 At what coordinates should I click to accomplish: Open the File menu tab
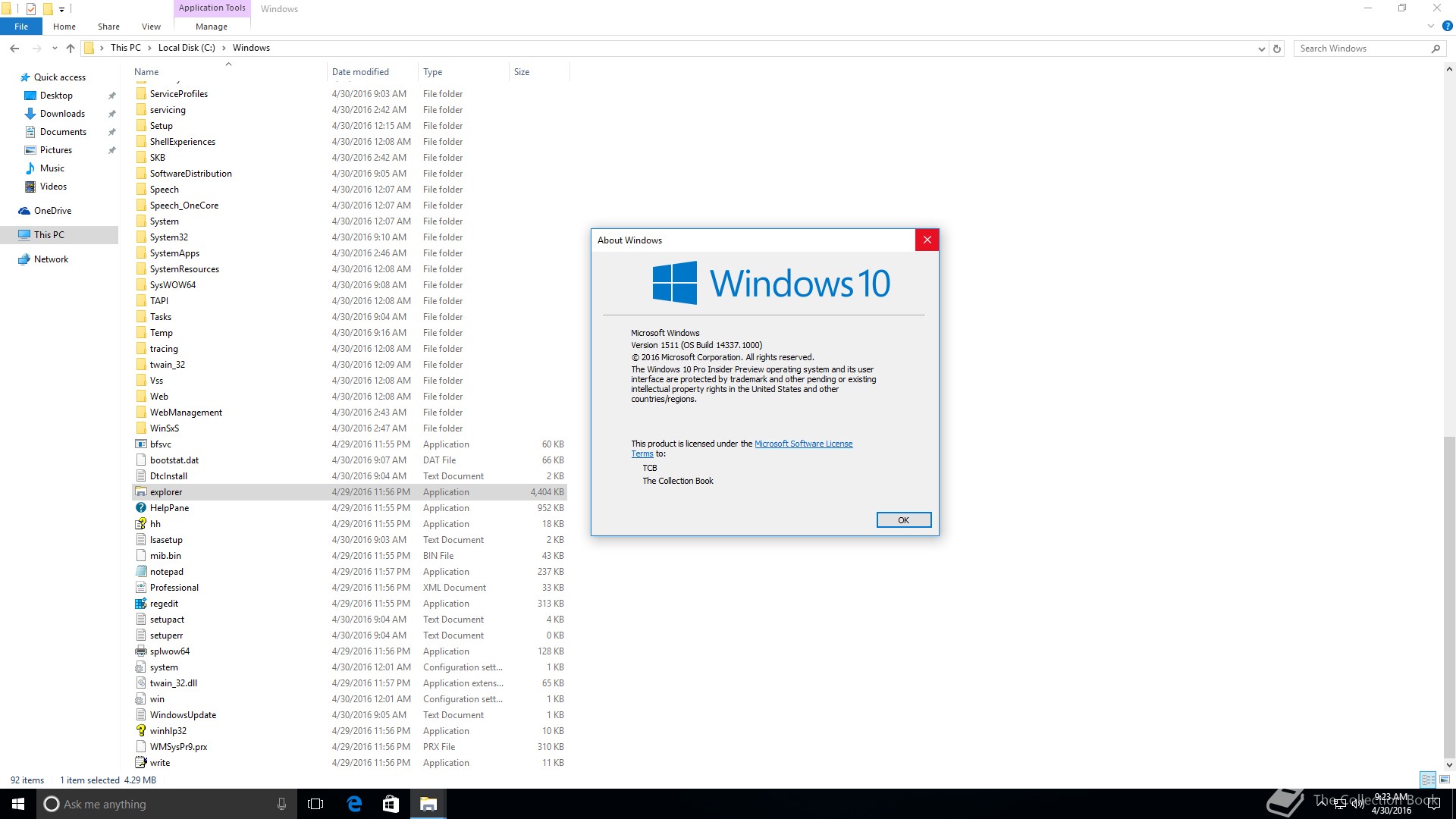coord(21,27)
